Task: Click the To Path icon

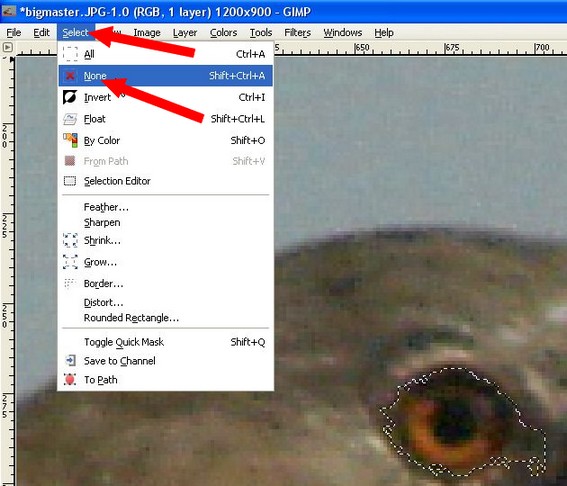Action: pos(70,380)
